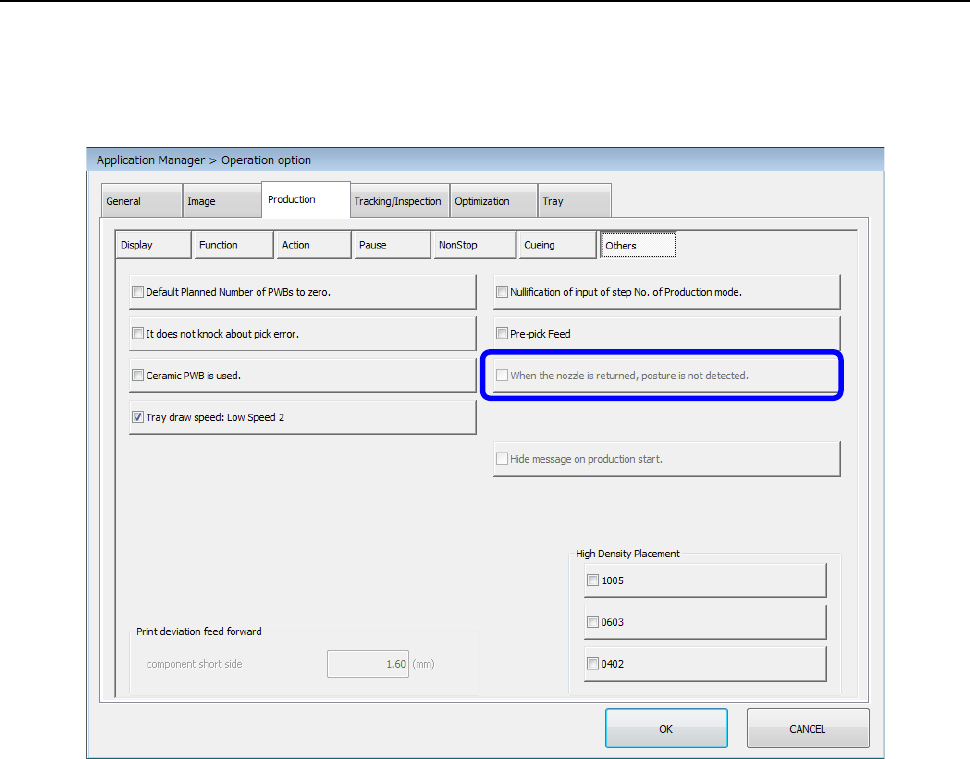
Task: Open the Function sub-tab
Action: pyautogui.click(x=233, y=245)
